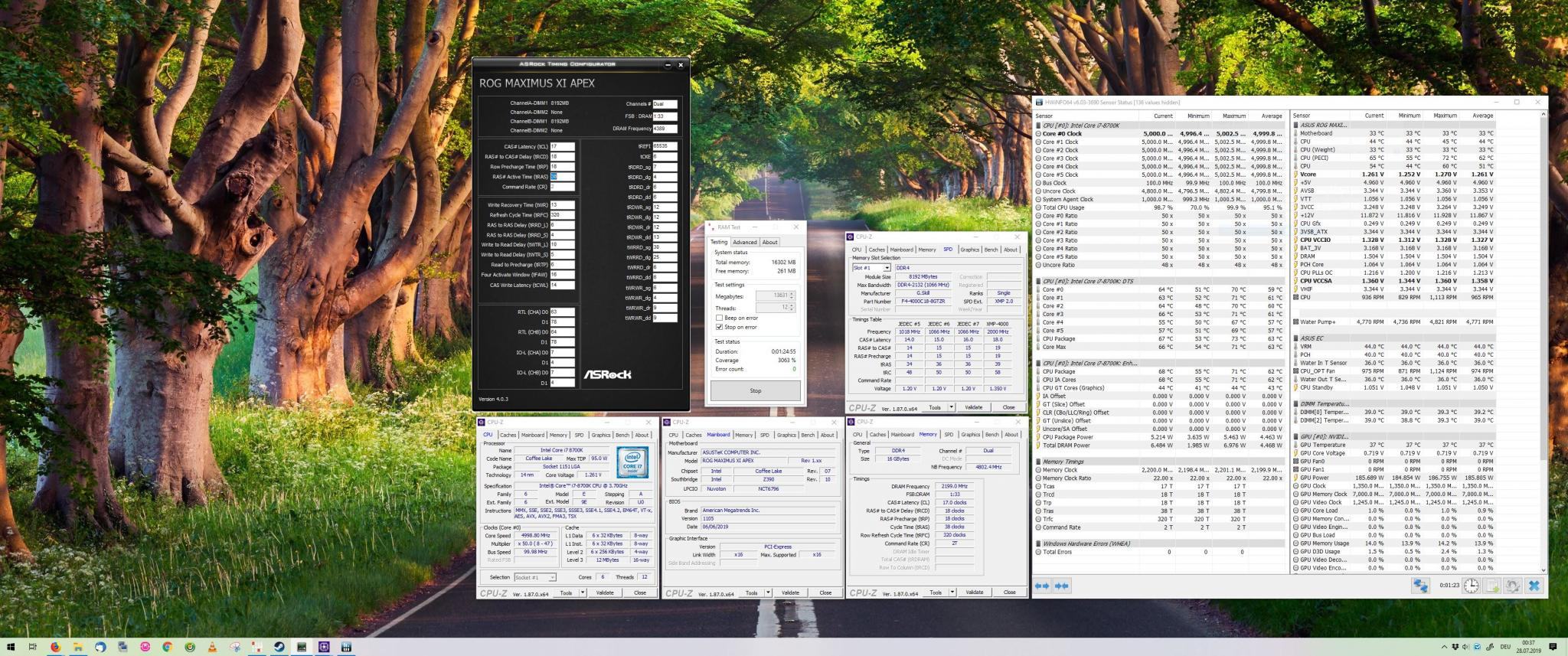Click Validate in CPU-Z CPU window
This screenshot has height=656, width=1568.
tap(605, 592)
